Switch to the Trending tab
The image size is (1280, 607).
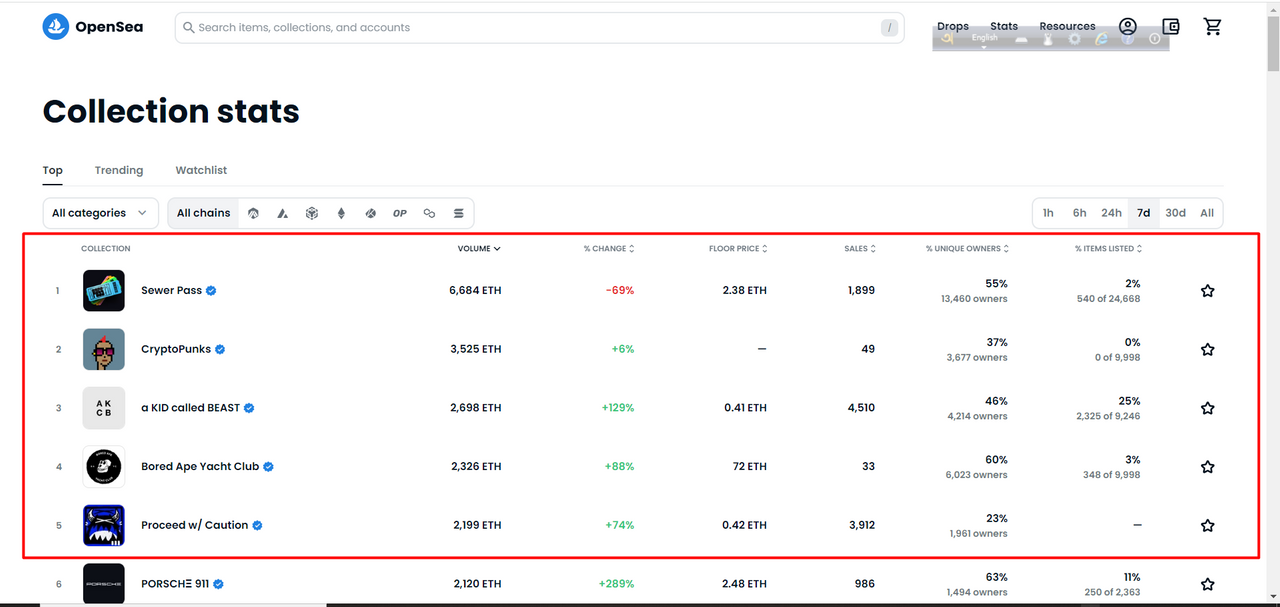coord(119,171)
